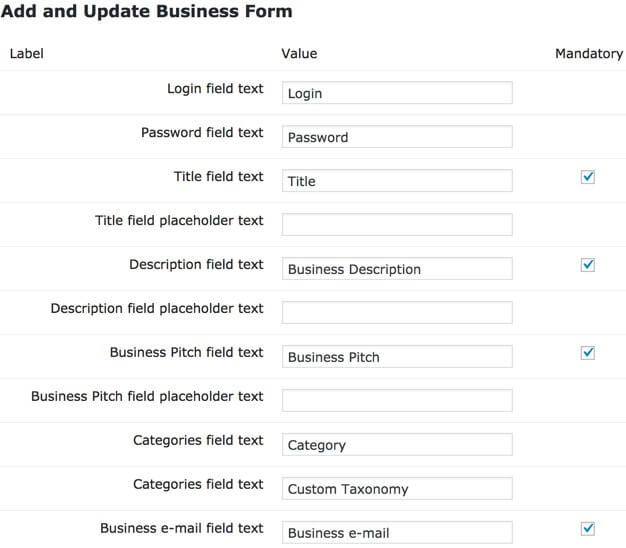626x548 pixels.
Task: Click the "Login field text" label
Action: click(x=215, y=89)
